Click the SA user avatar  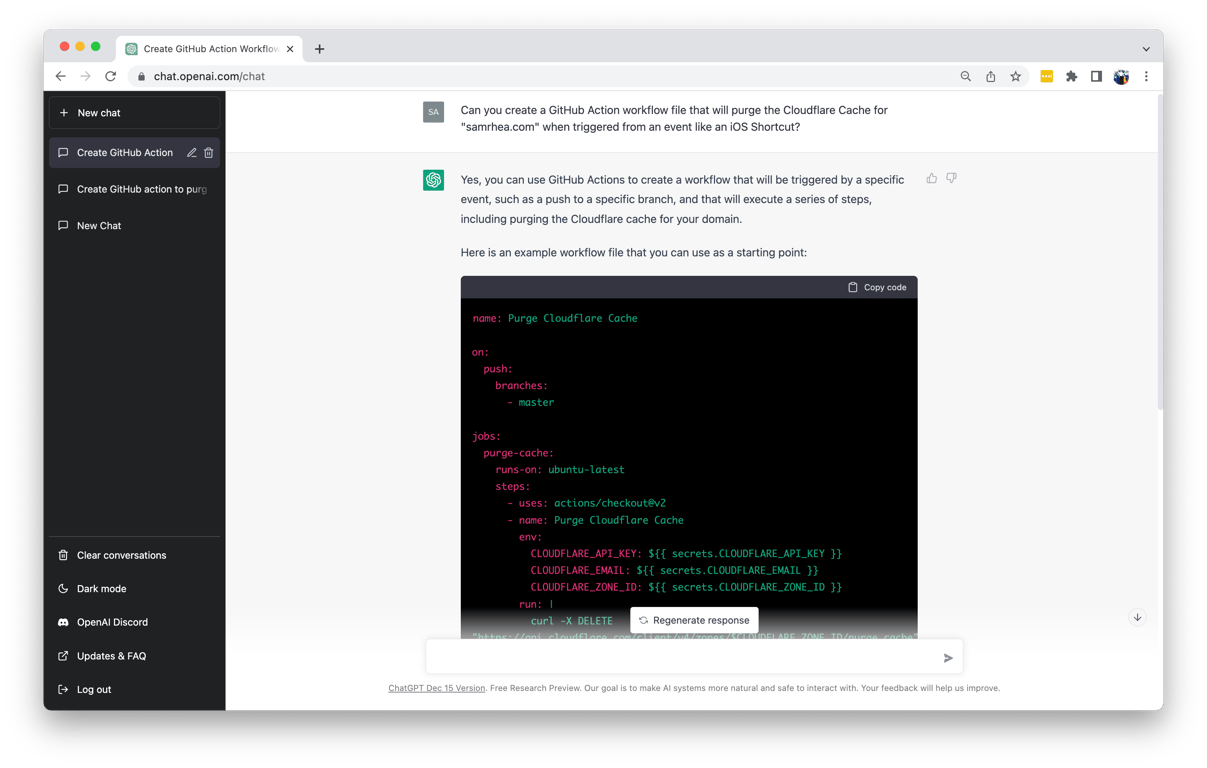(433, 112)
